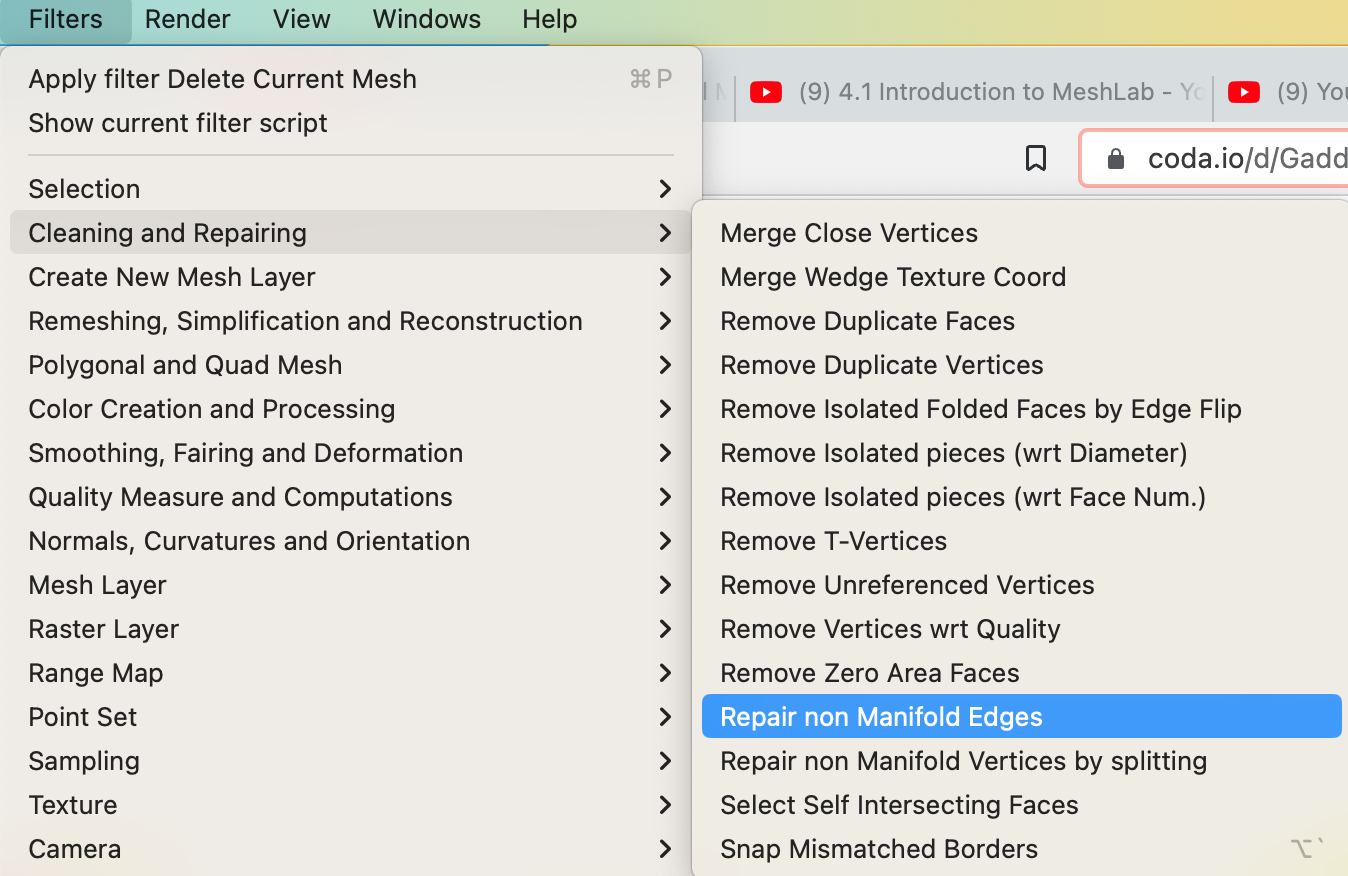Show current filter script
The height and width of the screenshot is (876, 1348).
[x=178, y=123]
